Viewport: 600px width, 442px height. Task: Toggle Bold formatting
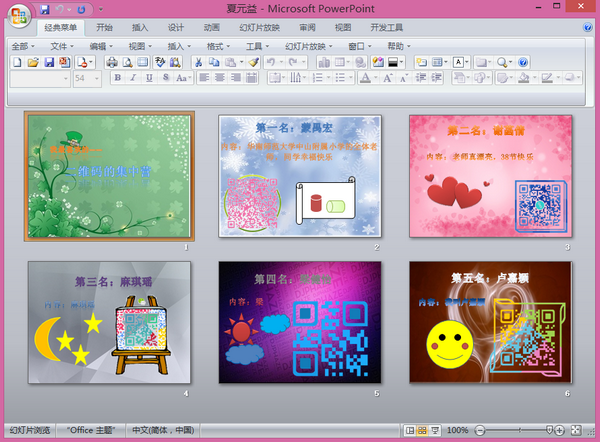117,78
